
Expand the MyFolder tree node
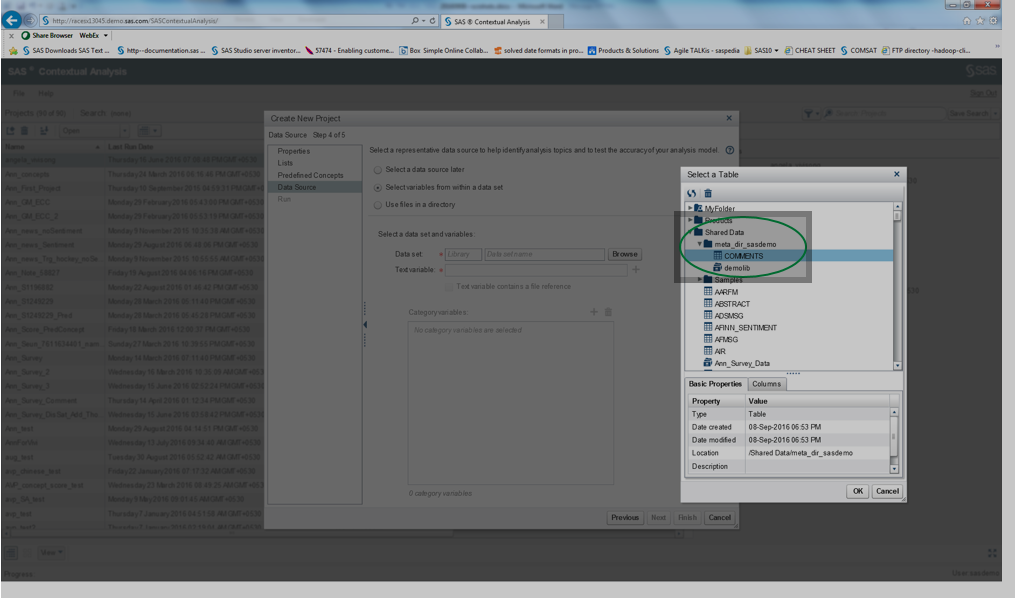click(690, 208)
